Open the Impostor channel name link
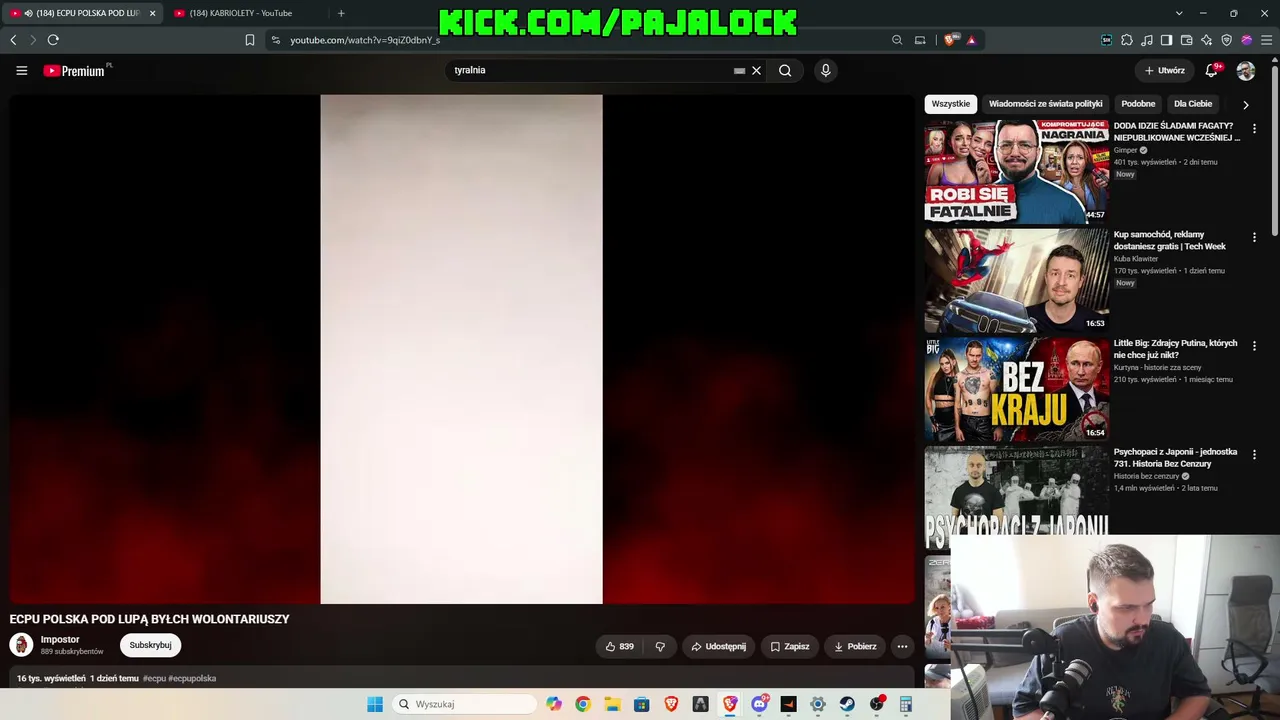Screen dimensions: 1280x720 pyautogui.click(x=60, y=640)
